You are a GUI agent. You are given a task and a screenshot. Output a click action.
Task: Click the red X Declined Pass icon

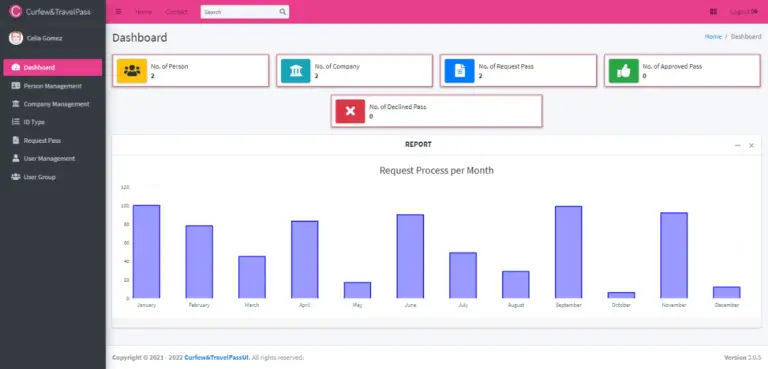point(350,111)
